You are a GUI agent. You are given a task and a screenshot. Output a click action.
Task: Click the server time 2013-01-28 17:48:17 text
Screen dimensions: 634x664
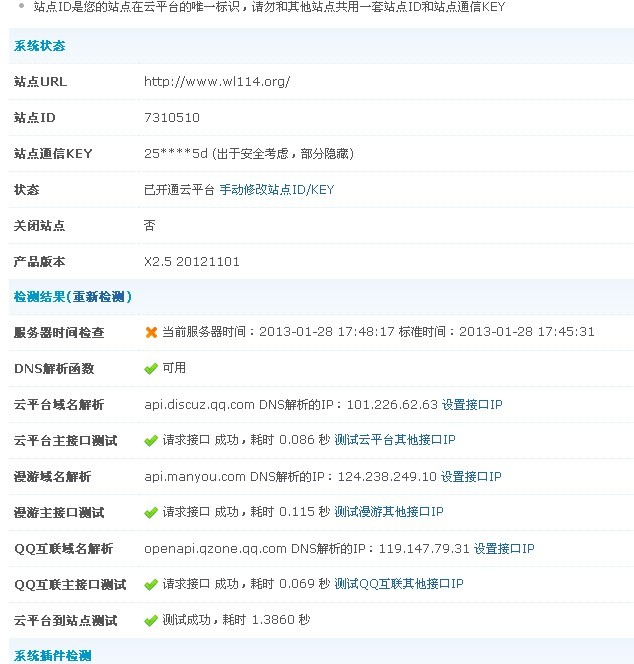click(327, 332)
